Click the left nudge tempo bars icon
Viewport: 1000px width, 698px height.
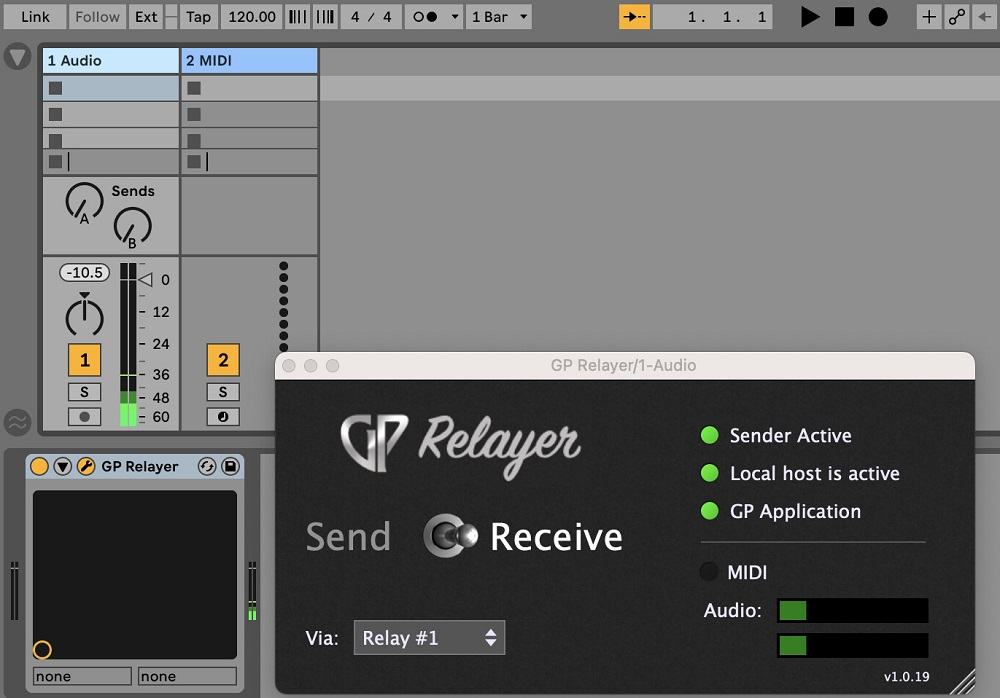pyautogui.click(x=298, y=17)
